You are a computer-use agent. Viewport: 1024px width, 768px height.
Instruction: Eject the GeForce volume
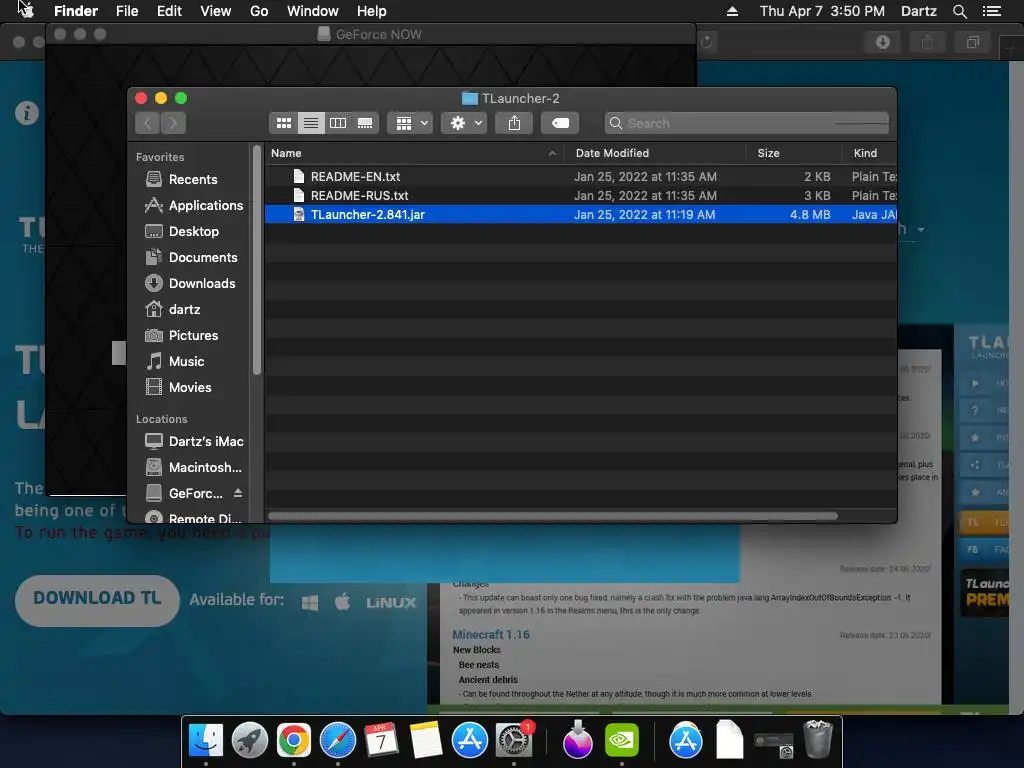tap(238, 493)
